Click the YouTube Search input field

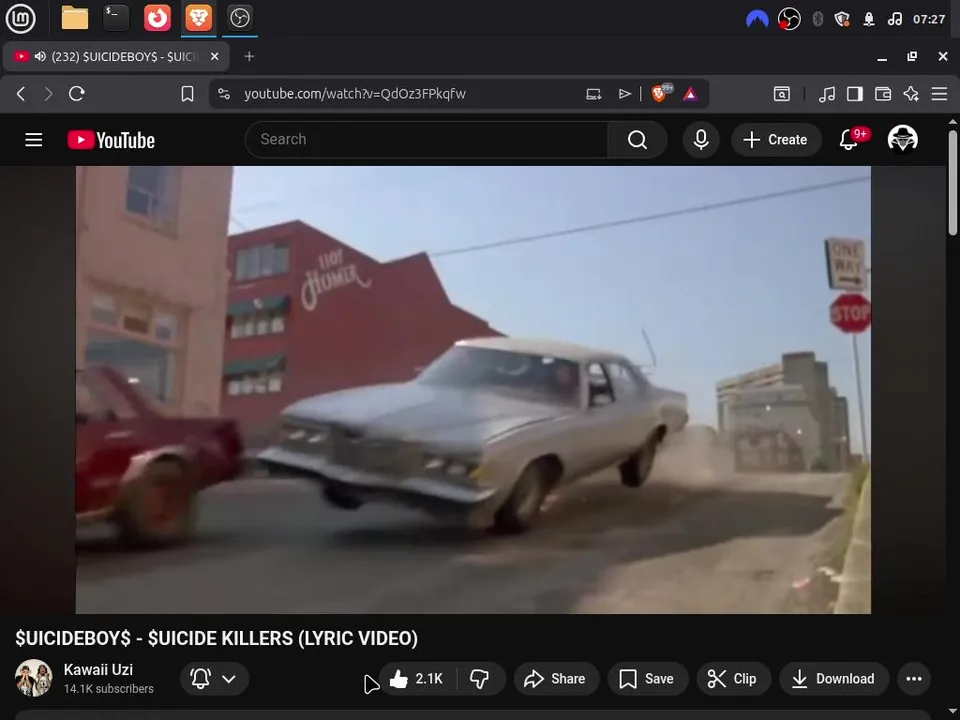click(x=427, y=140)
